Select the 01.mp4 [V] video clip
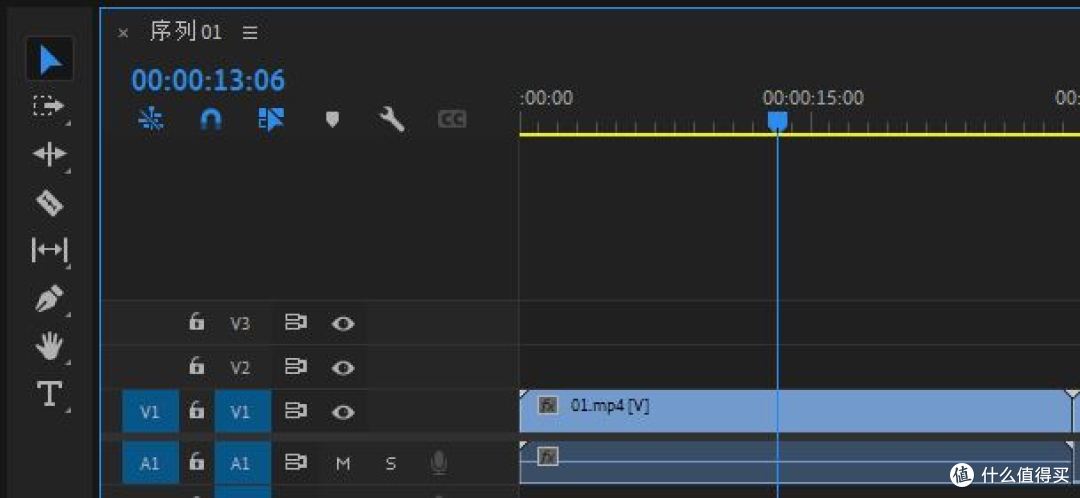This screenshot has width=1080, height=498. [796, 411]
